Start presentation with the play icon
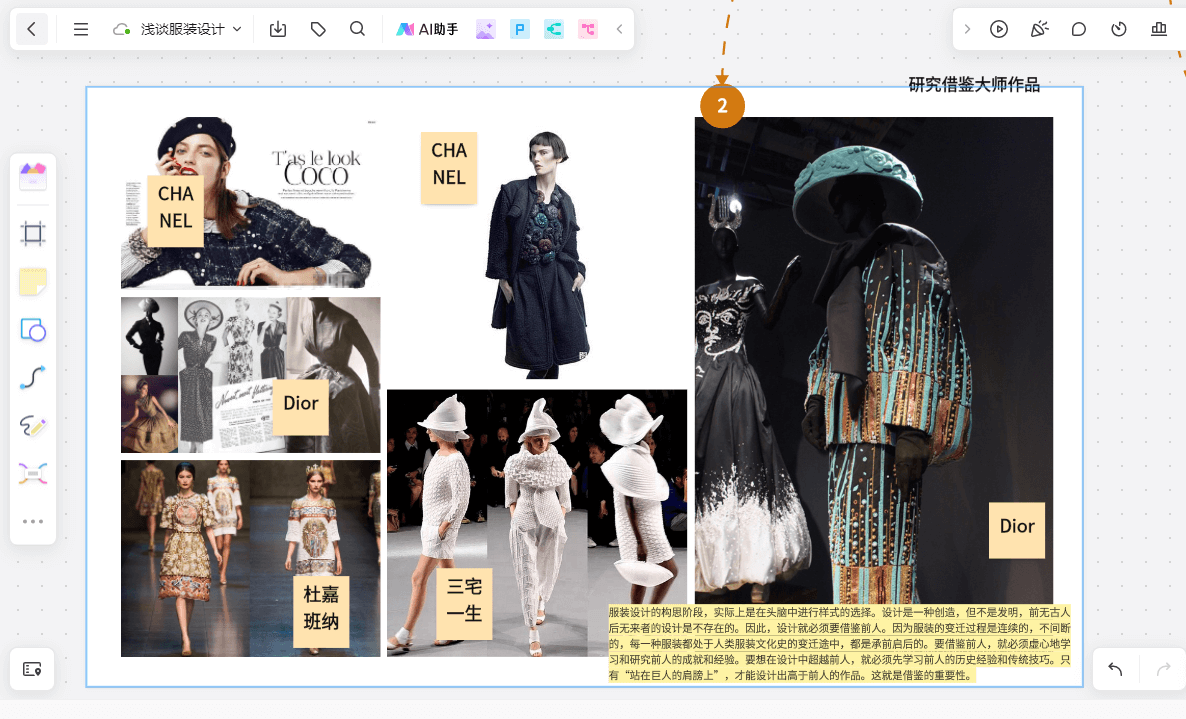Screen dimensions: 1186x719 point(999,29)
